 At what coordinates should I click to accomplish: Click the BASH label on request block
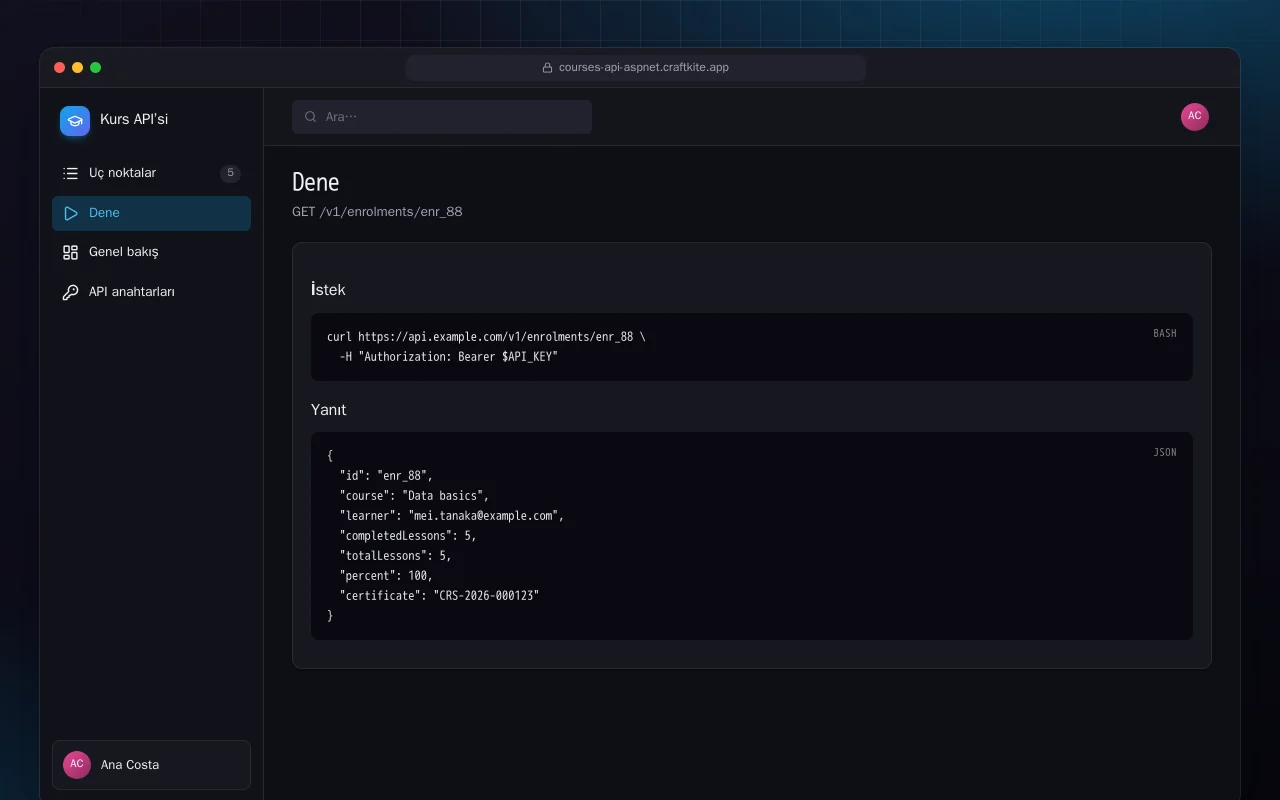coord(1165,333)
